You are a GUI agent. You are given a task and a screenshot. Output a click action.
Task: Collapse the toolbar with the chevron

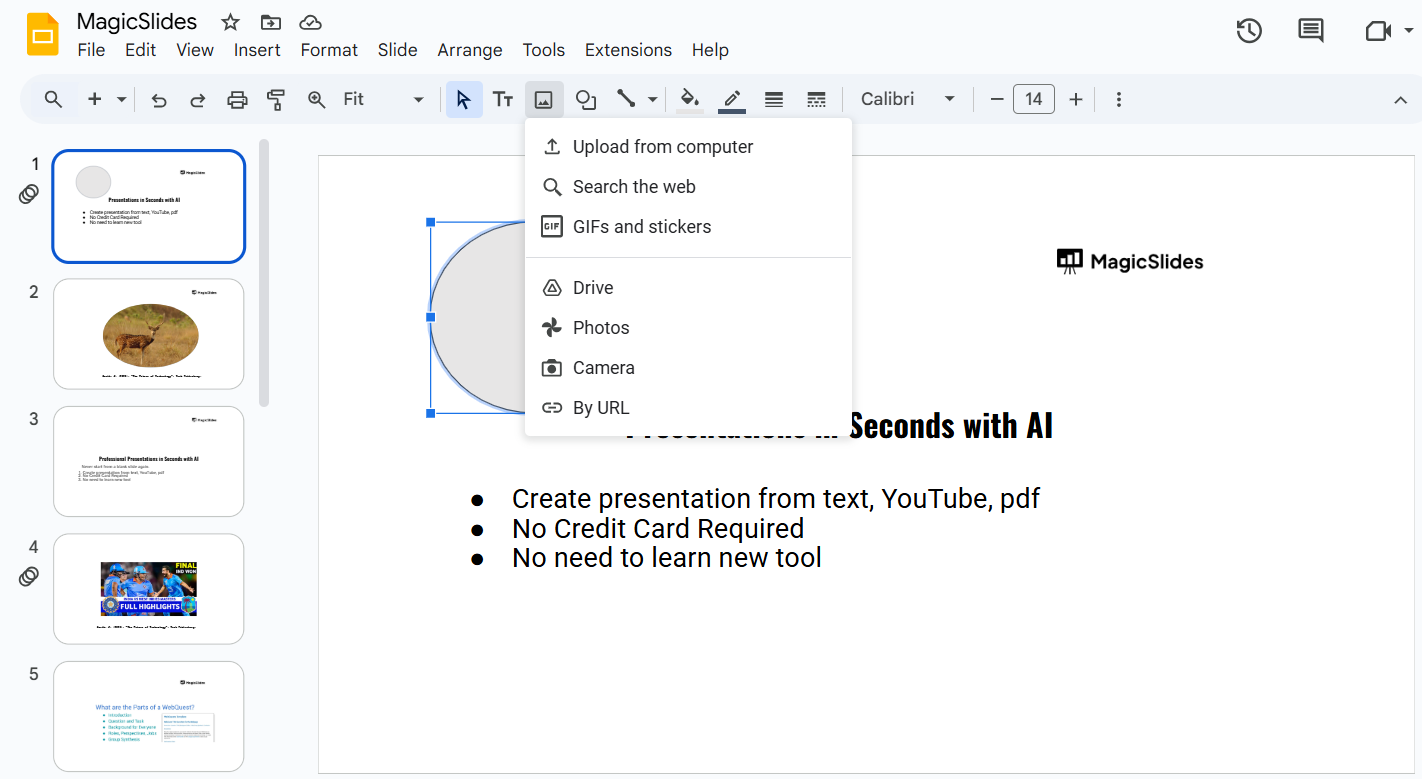pyautogui.click(x=1400, y=100)
